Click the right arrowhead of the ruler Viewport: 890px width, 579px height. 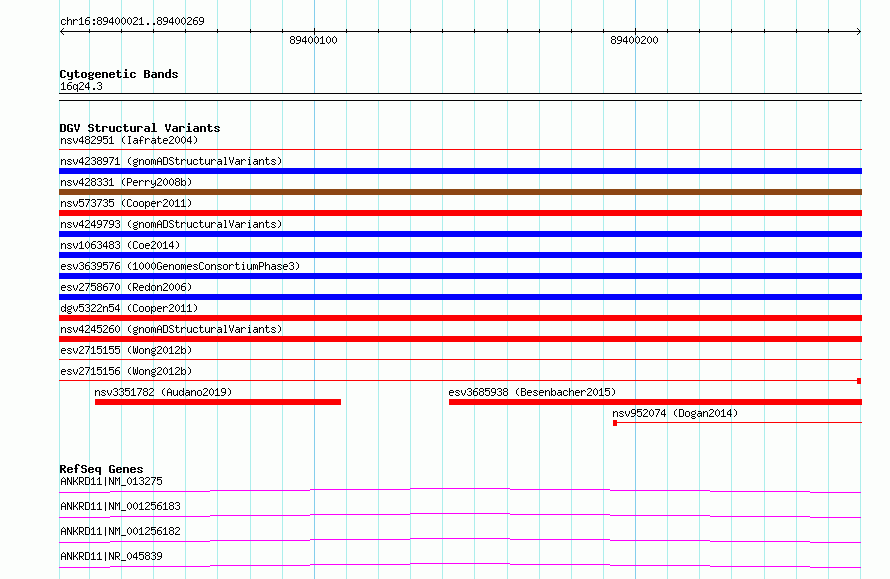click(x=859, y=32)
